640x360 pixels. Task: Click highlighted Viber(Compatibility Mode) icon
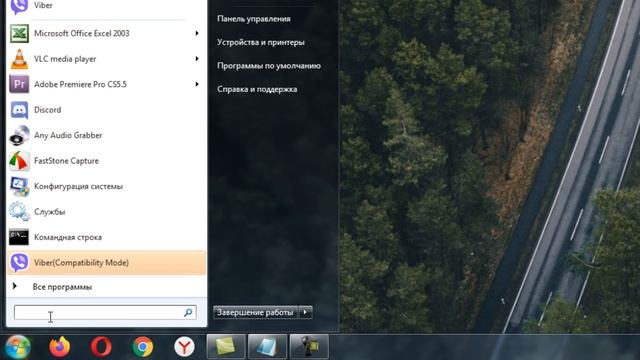click(x=19, y=262)
